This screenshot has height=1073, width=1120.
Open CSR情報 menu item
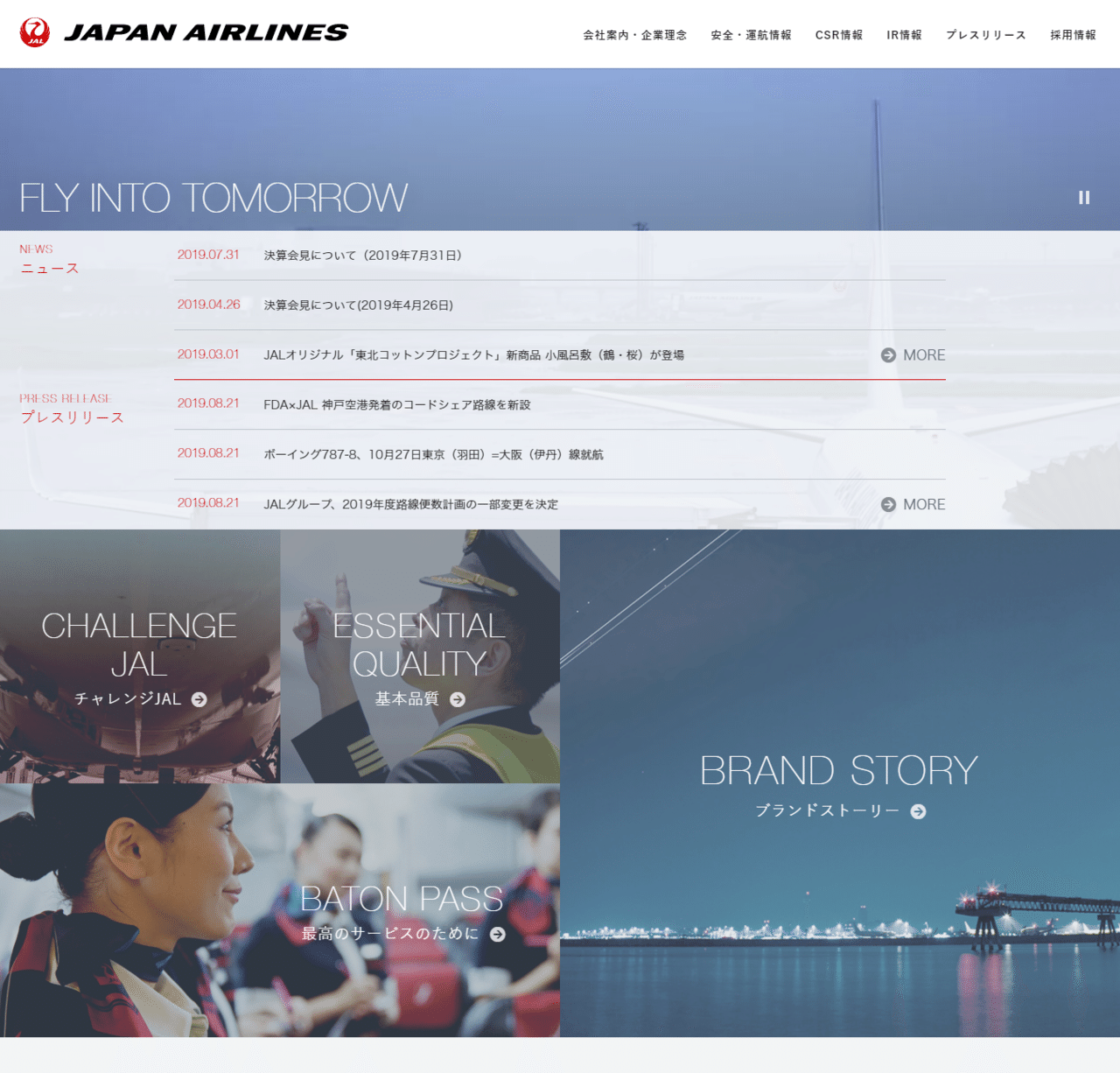pos(839,35)
